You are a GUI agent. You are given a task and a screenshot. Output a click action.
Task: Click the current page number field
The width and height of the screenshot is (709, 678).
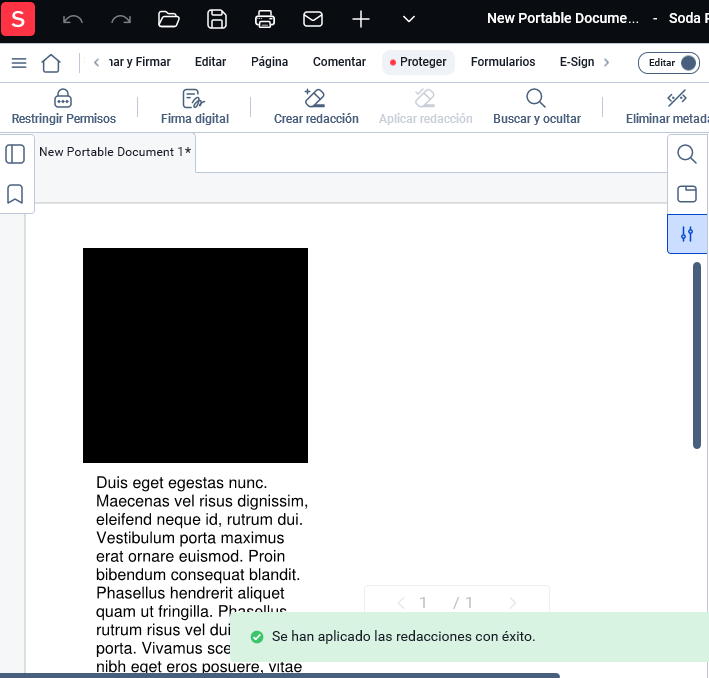click(423, 602)
